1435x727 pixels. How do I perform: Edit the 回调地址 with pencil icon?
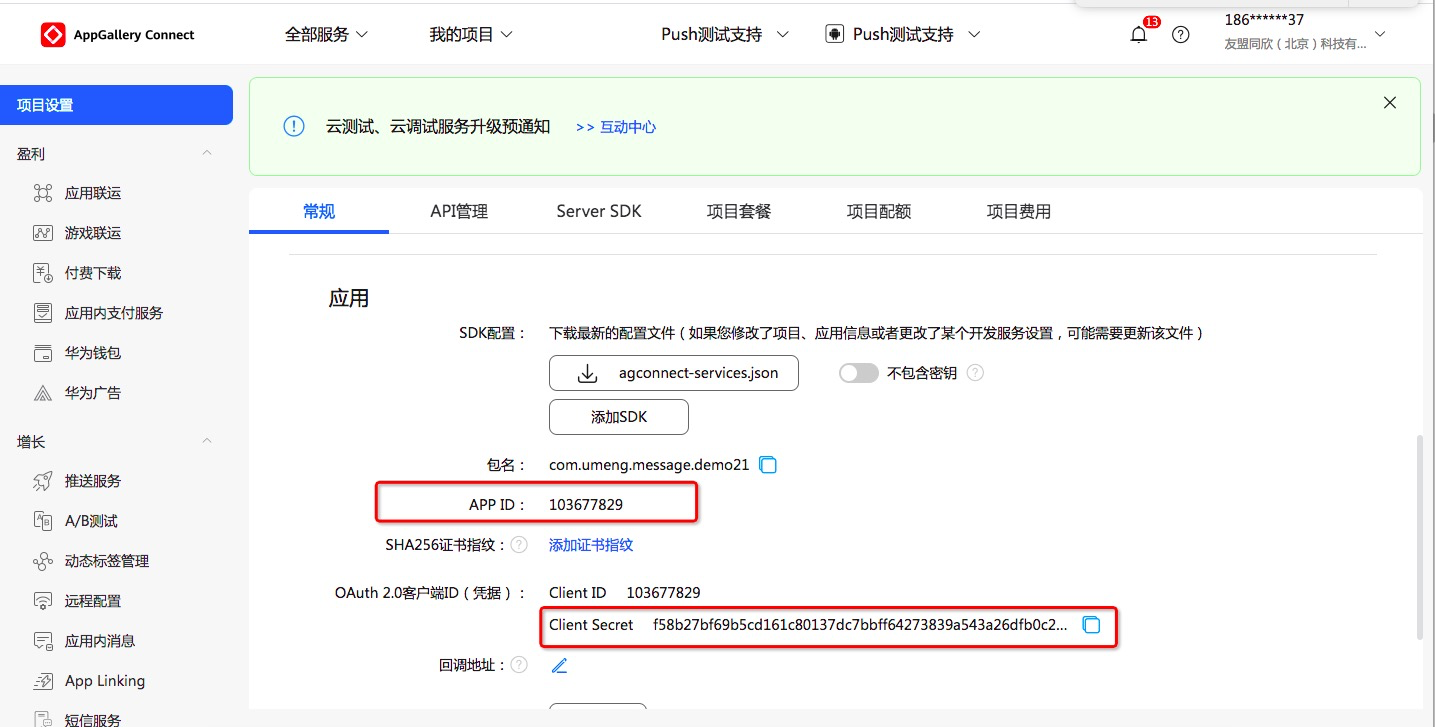pos(559,665)
